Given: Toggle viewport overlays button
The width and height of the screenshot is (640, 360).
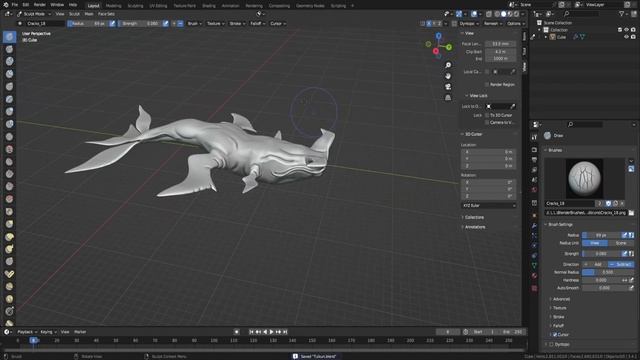Looking at the screenshot, I should (x=474, y=14).
